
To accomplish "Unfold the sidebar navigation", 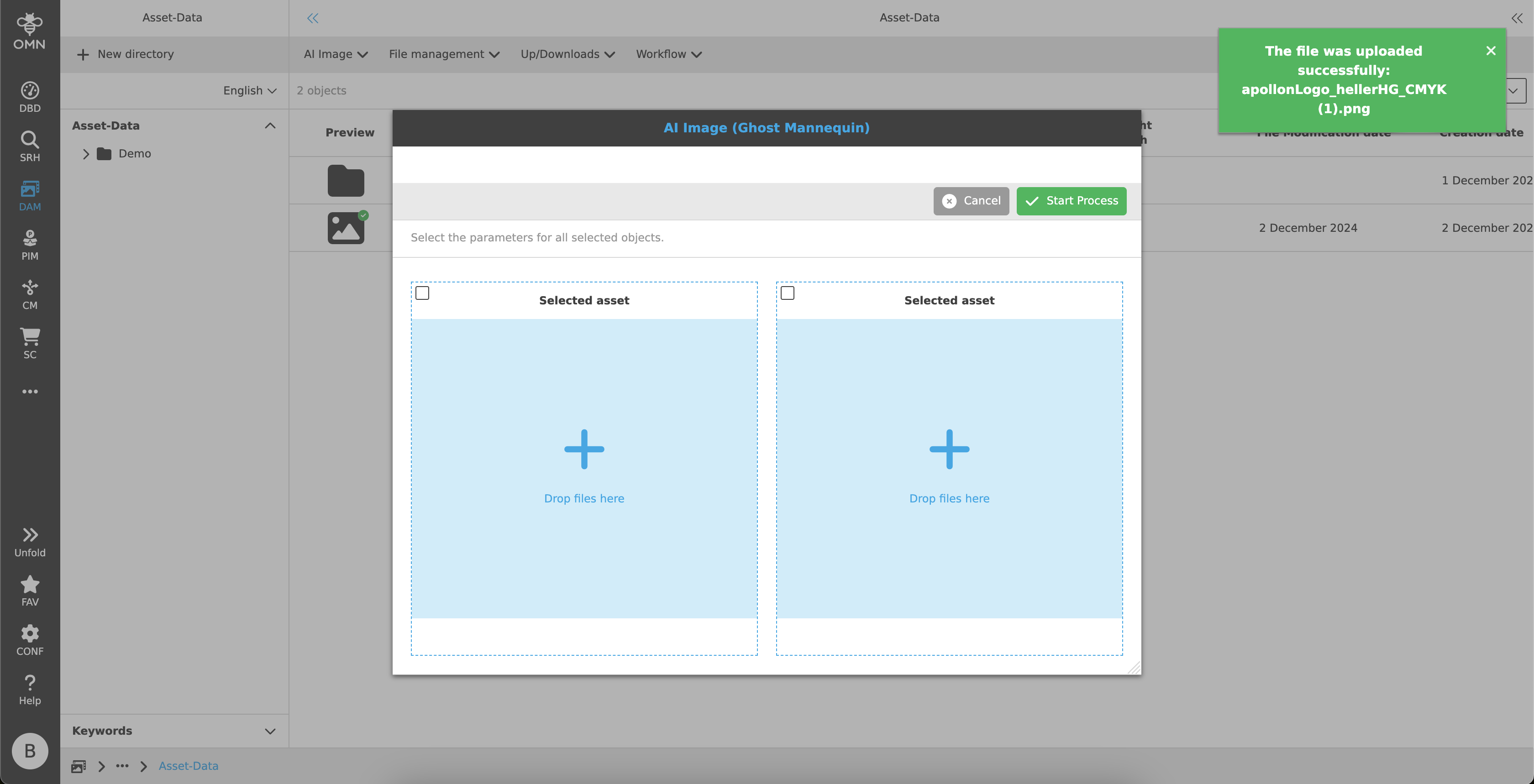I will [x=30, y=541].
